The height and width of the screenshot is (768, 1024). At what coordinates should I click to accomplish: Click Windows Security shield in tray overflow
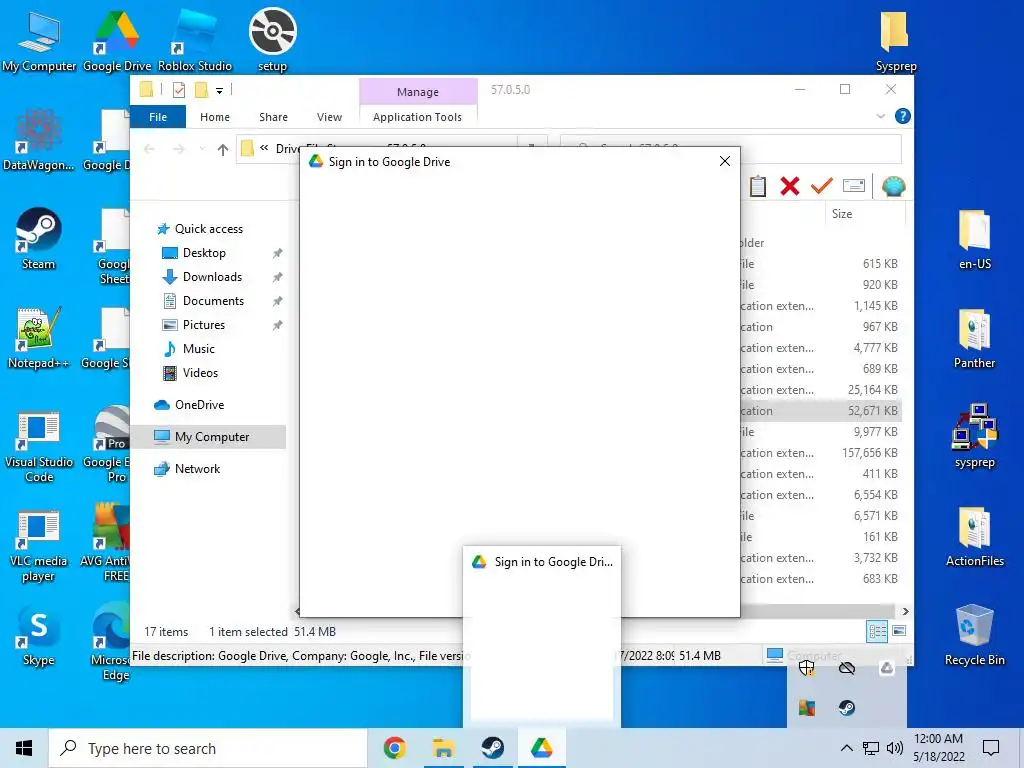tap(807, 667)
